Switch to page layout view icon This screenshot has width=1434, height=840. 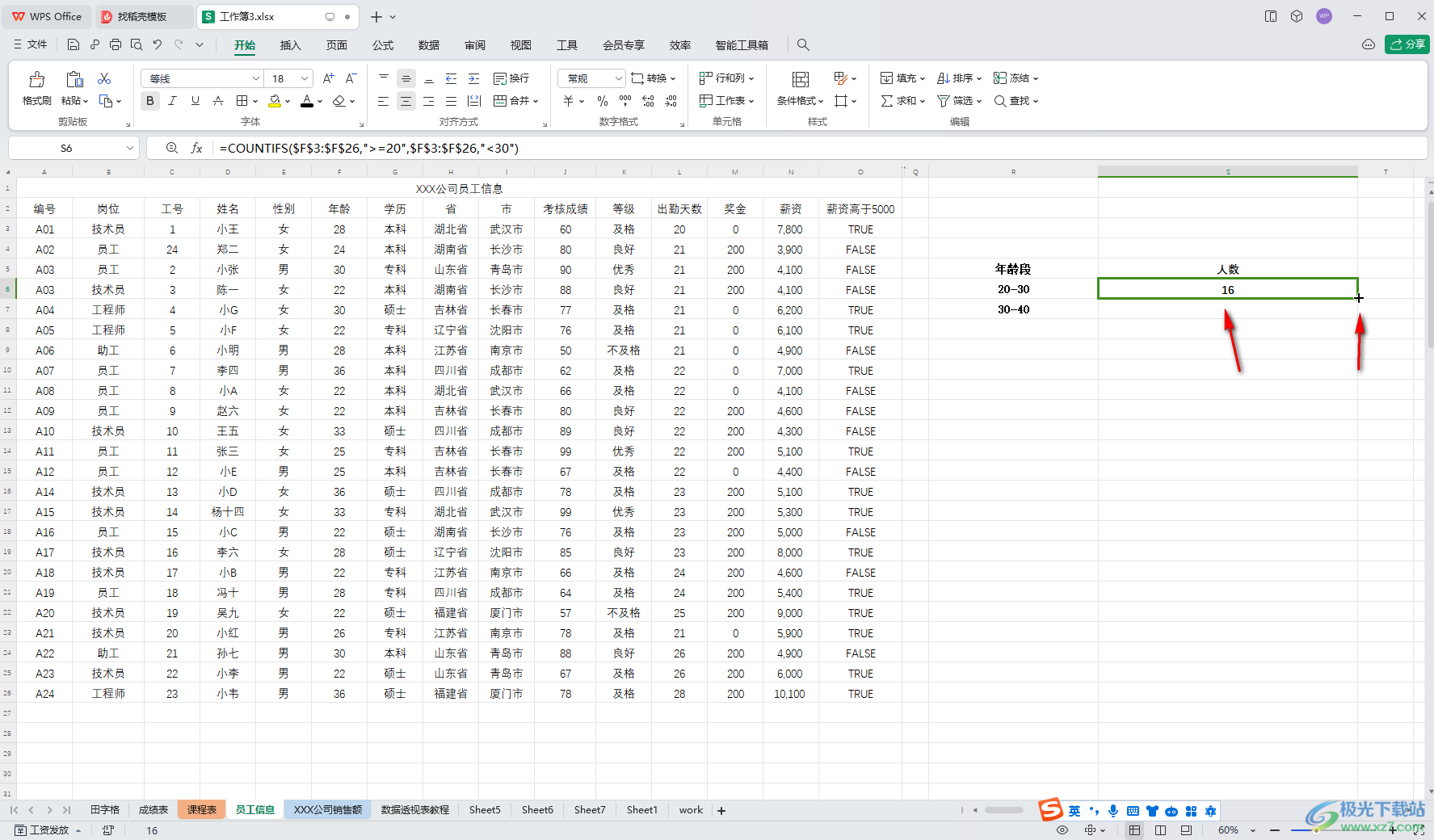point(1161,830)
